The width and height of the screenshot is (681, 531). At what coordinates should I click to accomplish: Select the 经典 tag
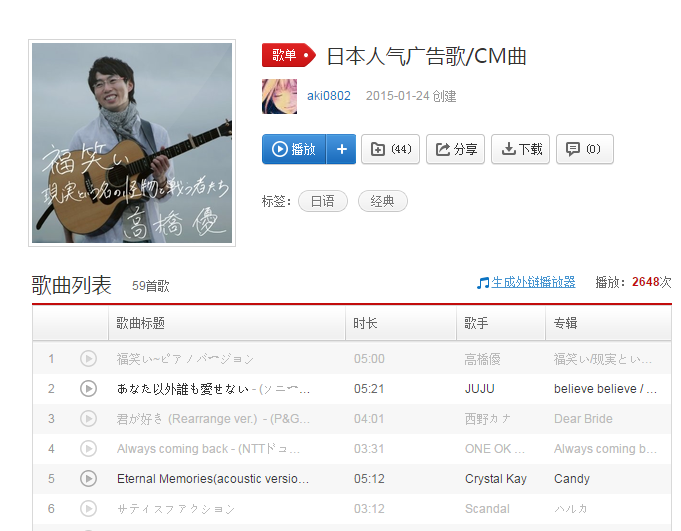click(x=383, y=201)
